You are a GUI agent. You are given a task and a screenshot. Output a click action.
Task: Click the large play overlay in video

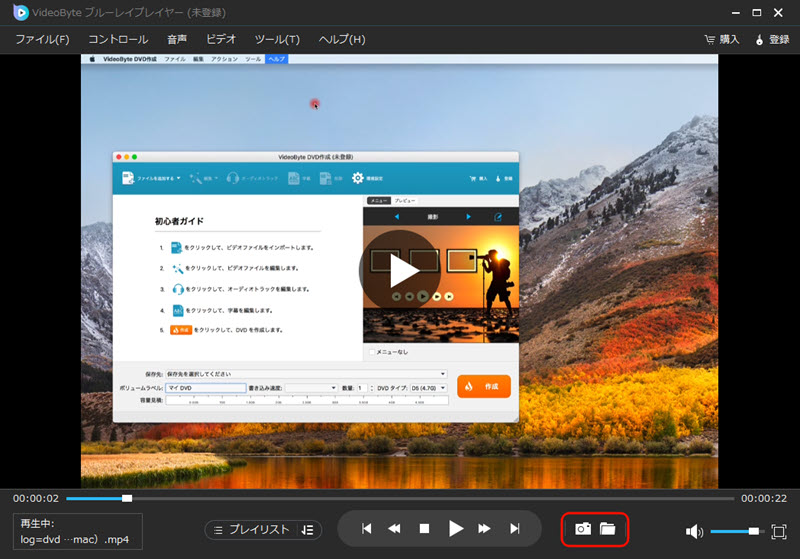point(401,270)
